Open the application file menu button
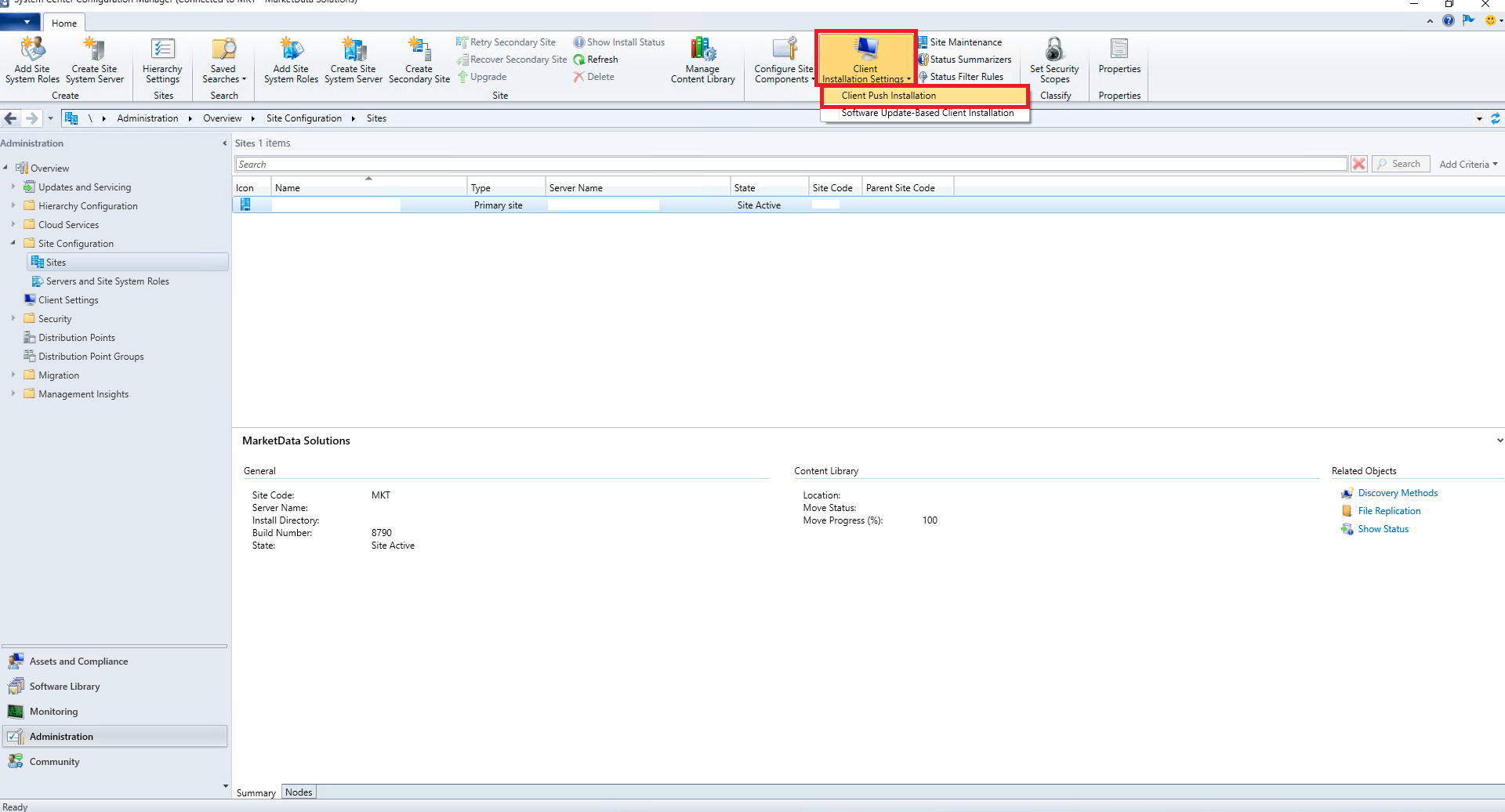 pyautogui.click(x=20, y=22)
